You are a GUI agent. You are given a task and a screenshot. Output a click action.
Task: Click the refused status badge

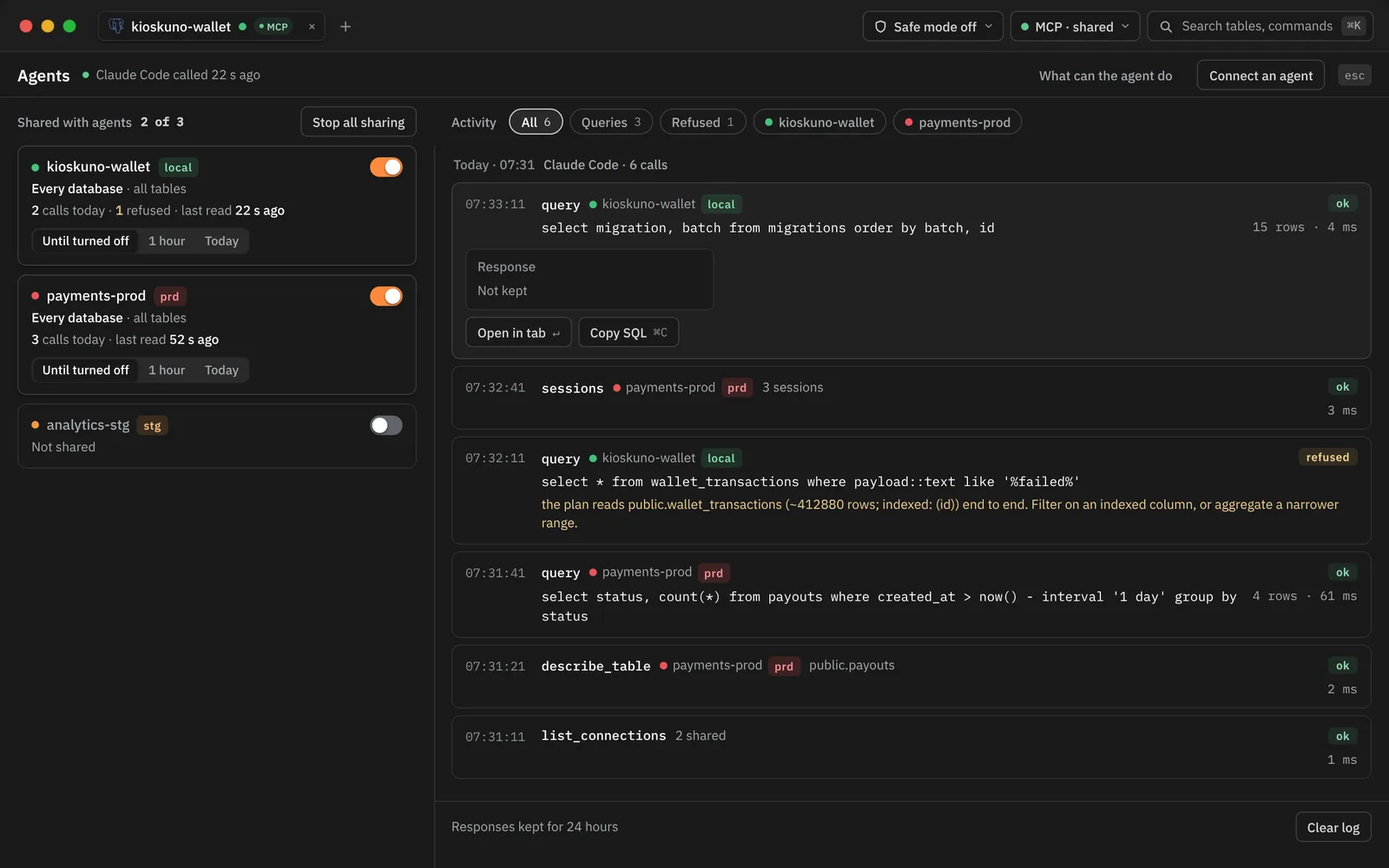pos(1327,457)
